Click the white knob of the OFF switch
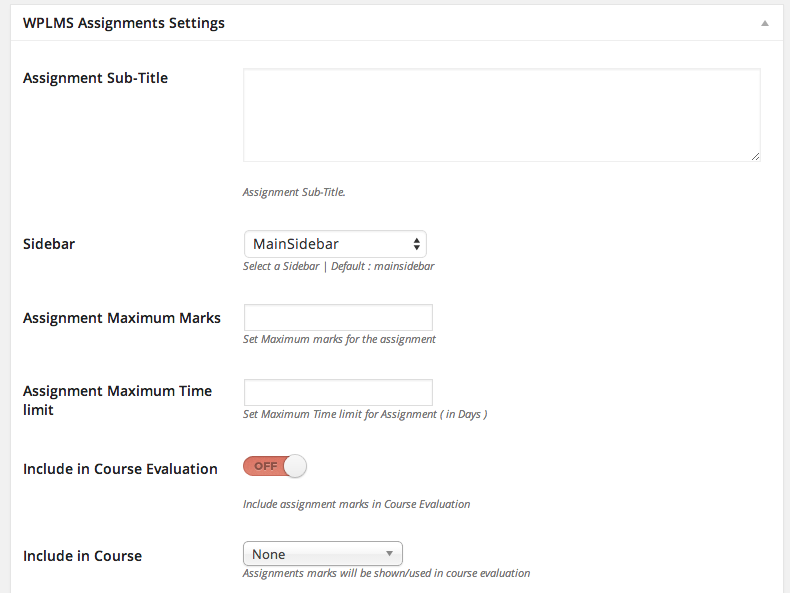The width and height of the screenshot is (790, 593). coord(295,466)
